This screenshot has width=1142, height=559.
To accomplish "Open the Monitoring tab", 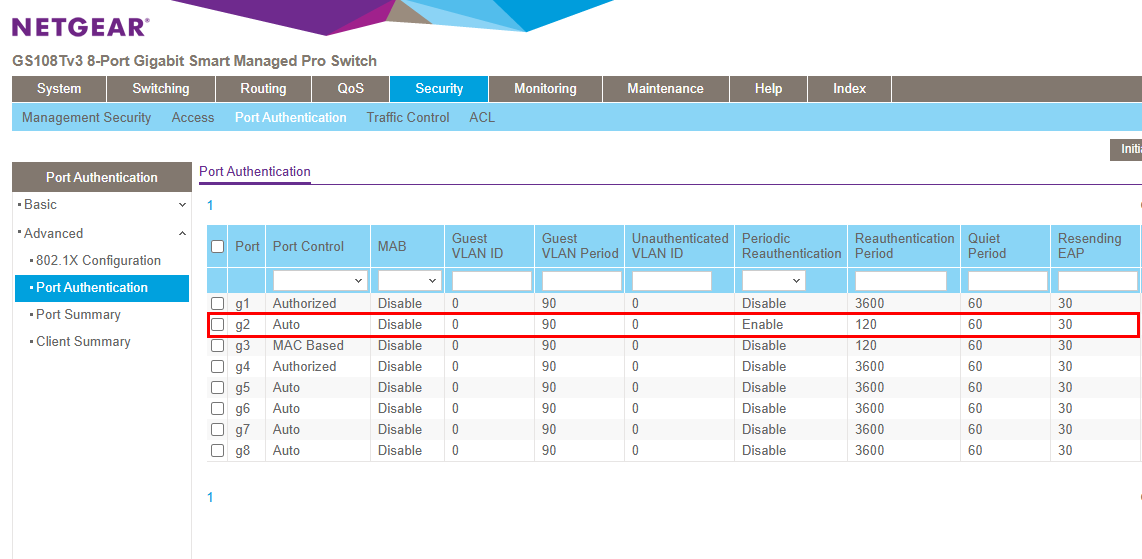I will 545,88.
